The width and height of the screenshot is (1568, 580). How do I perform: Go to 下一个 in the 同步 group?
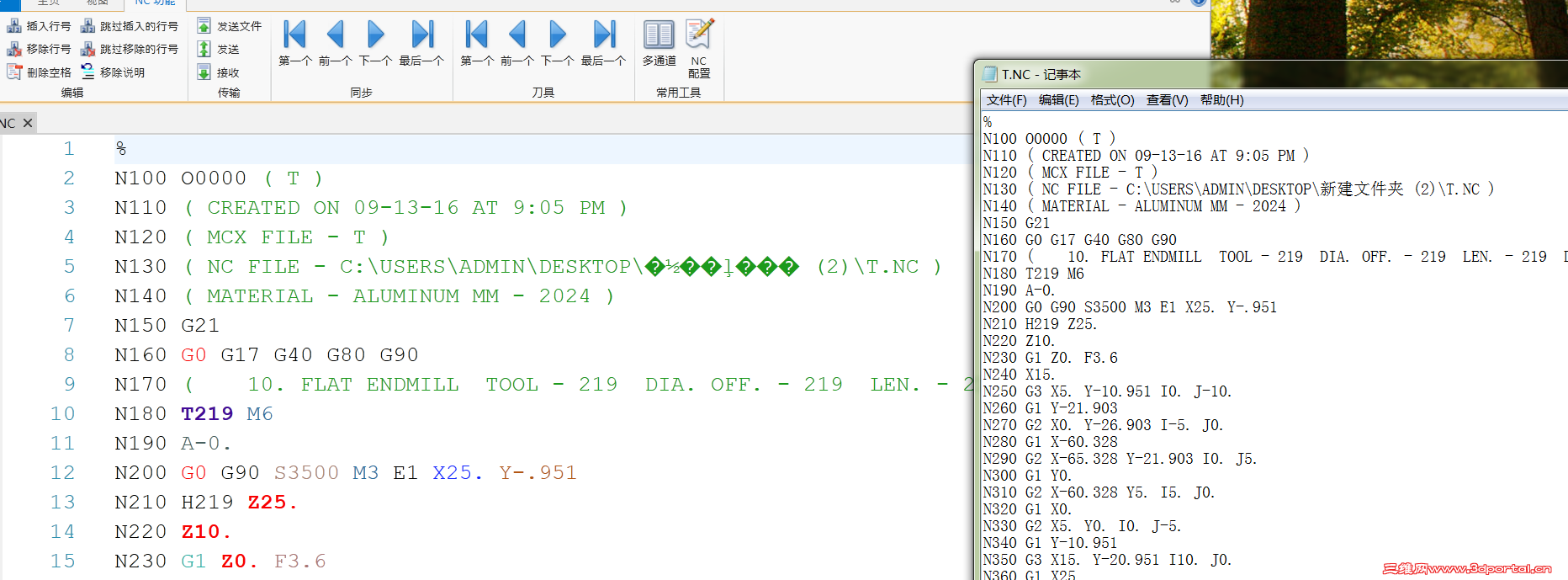pyautogui.click(x=375, y=43)
